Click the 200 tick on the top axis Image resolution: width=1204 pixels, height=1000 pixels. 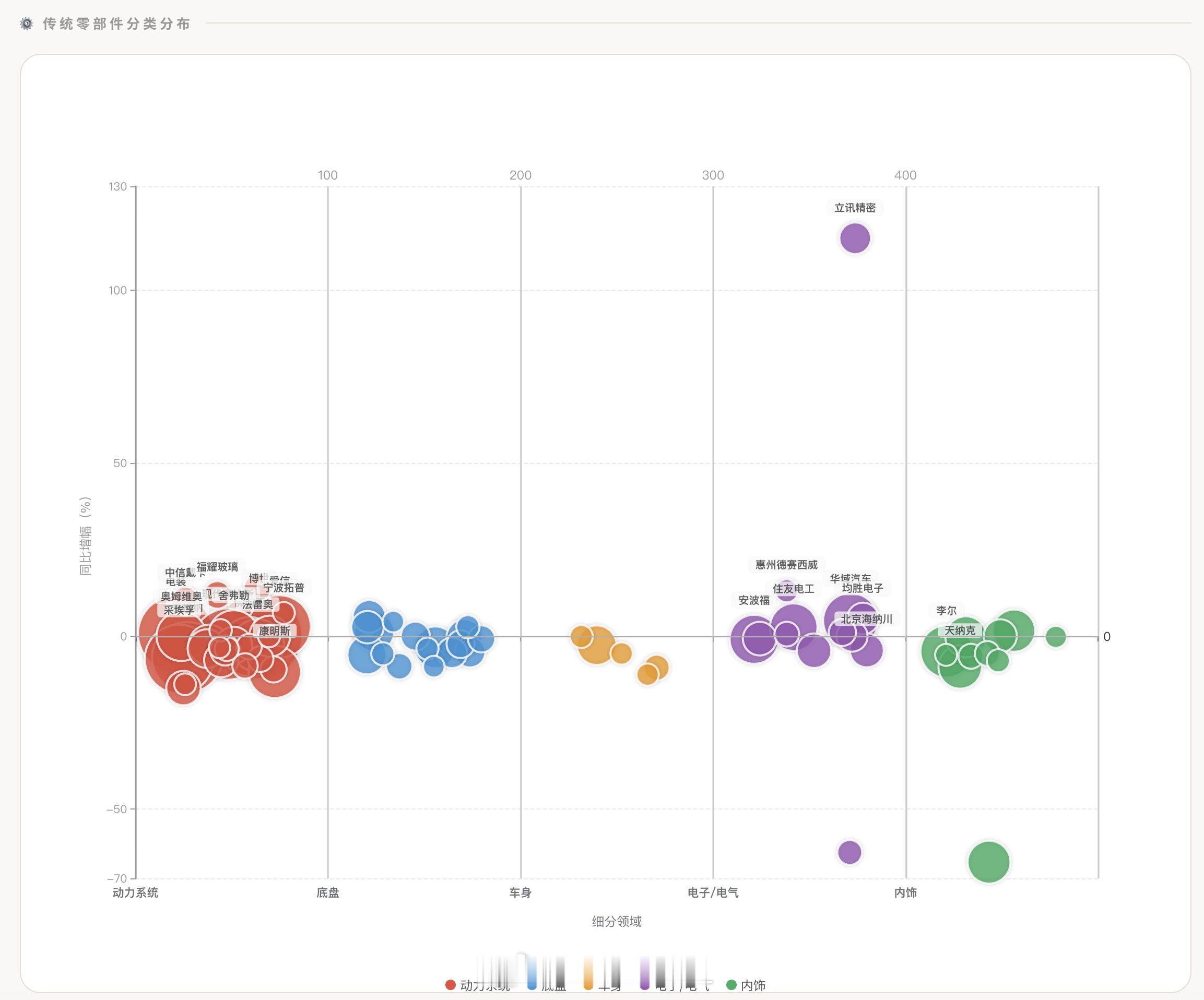(x=521, y=175)
